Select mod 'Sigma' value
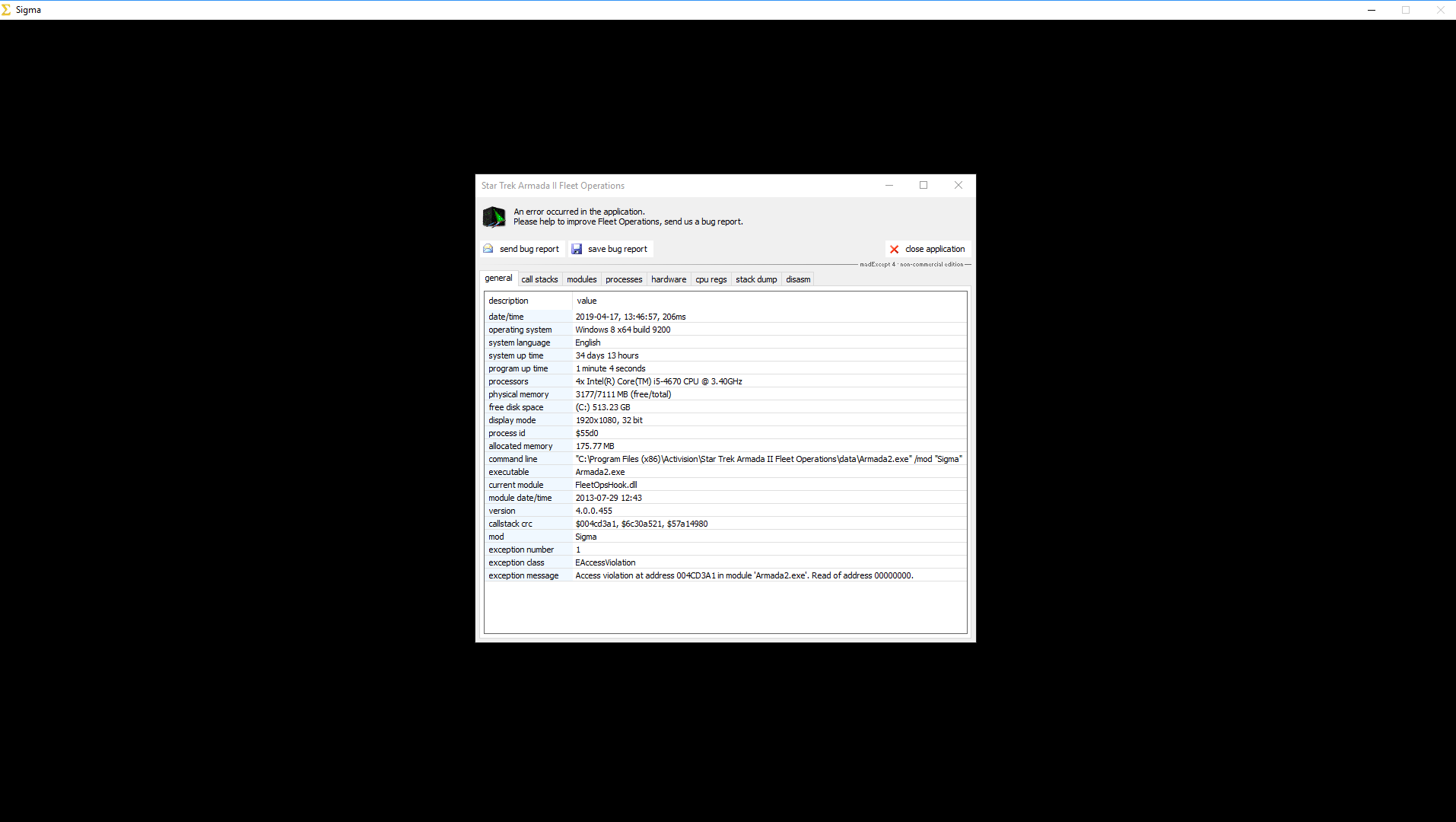This screenshot has width=1456, height=822. coord(586,537)
